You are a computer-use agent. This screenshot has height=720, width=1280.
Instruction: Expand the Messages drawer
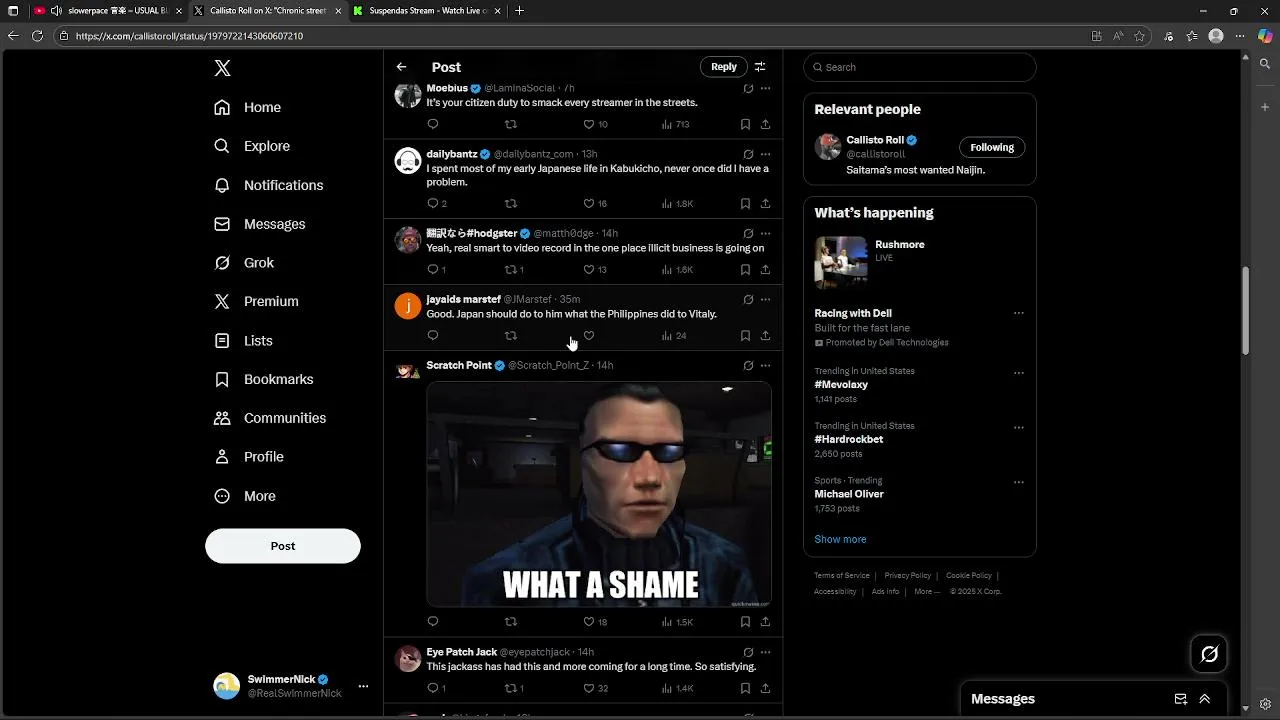click(x=1205, y=699)
